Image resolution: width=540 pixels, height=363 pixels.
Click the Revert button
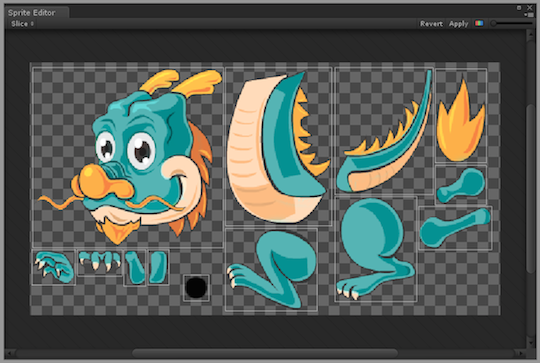(431, 24)
